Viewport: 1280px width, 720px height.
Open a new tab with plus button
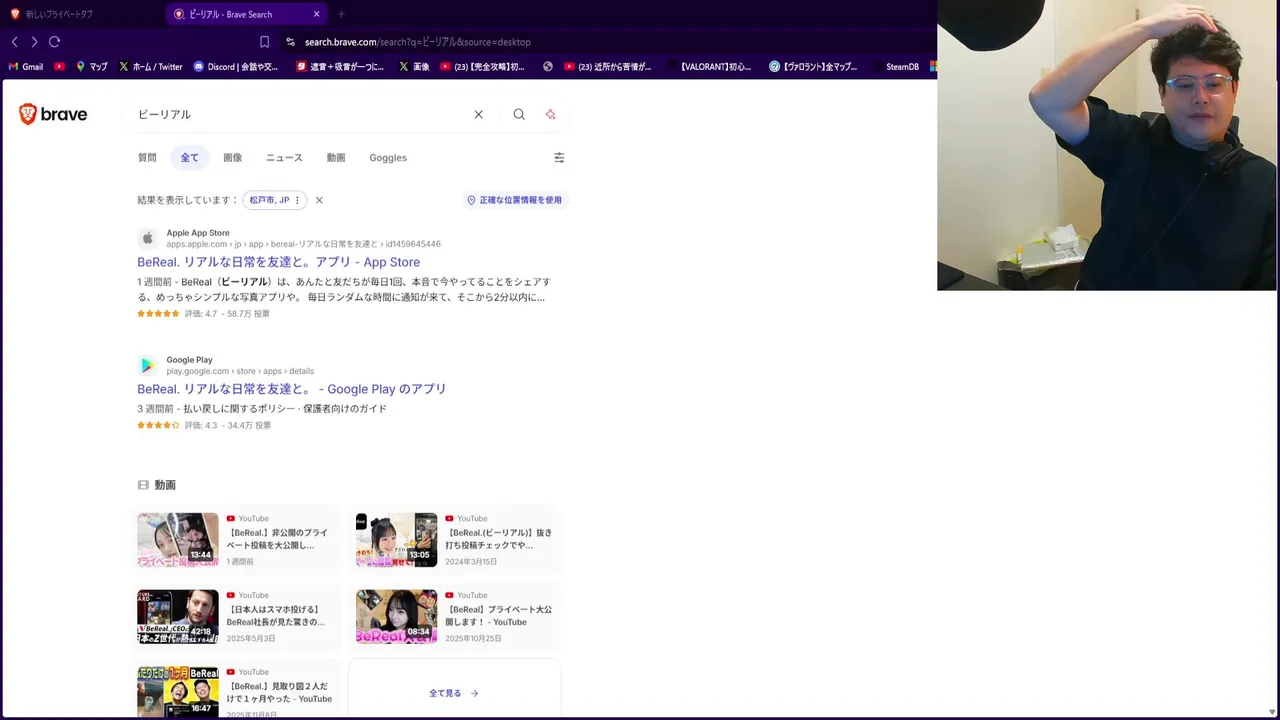click(341, 14)
